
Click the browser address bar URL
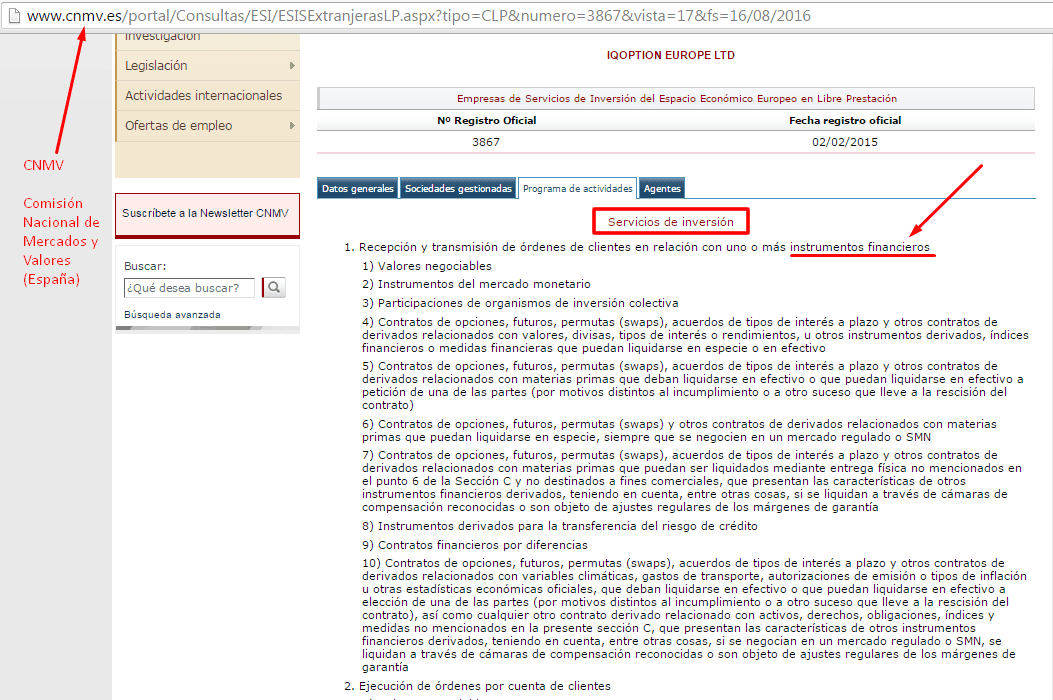(x=418, y=15)
